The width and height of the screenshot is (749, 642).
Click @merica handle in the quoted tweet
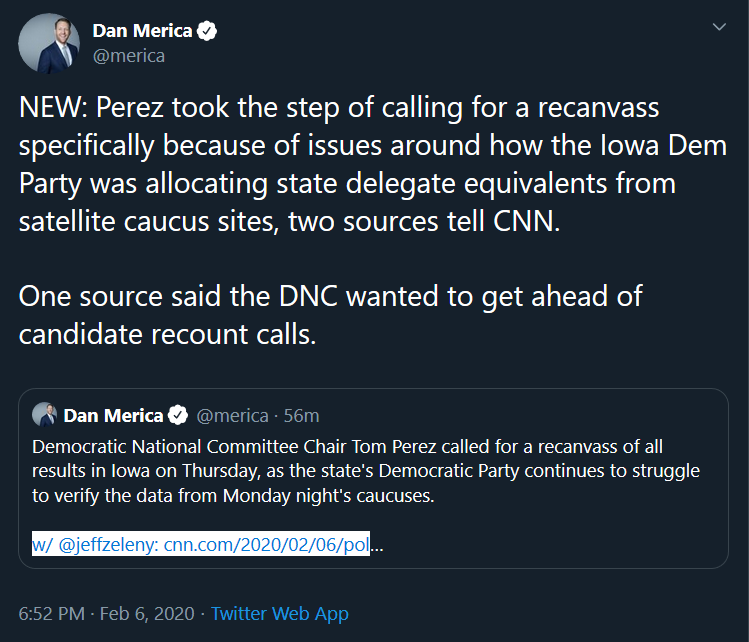click(x=231, y=415)
